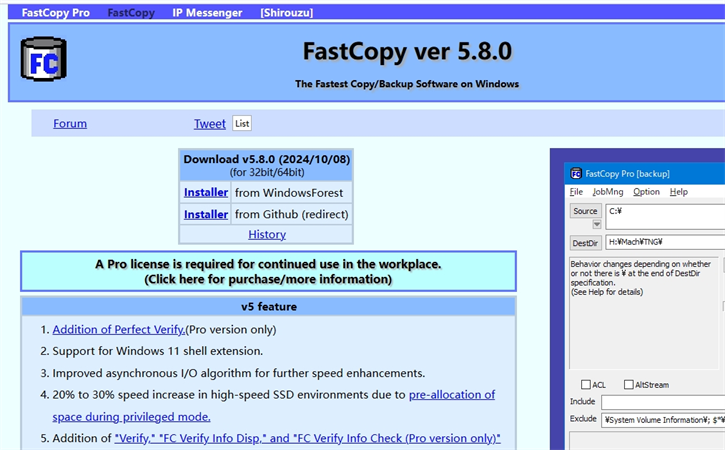Click the DestDir button
725x450 pixels.
point(585,243)
